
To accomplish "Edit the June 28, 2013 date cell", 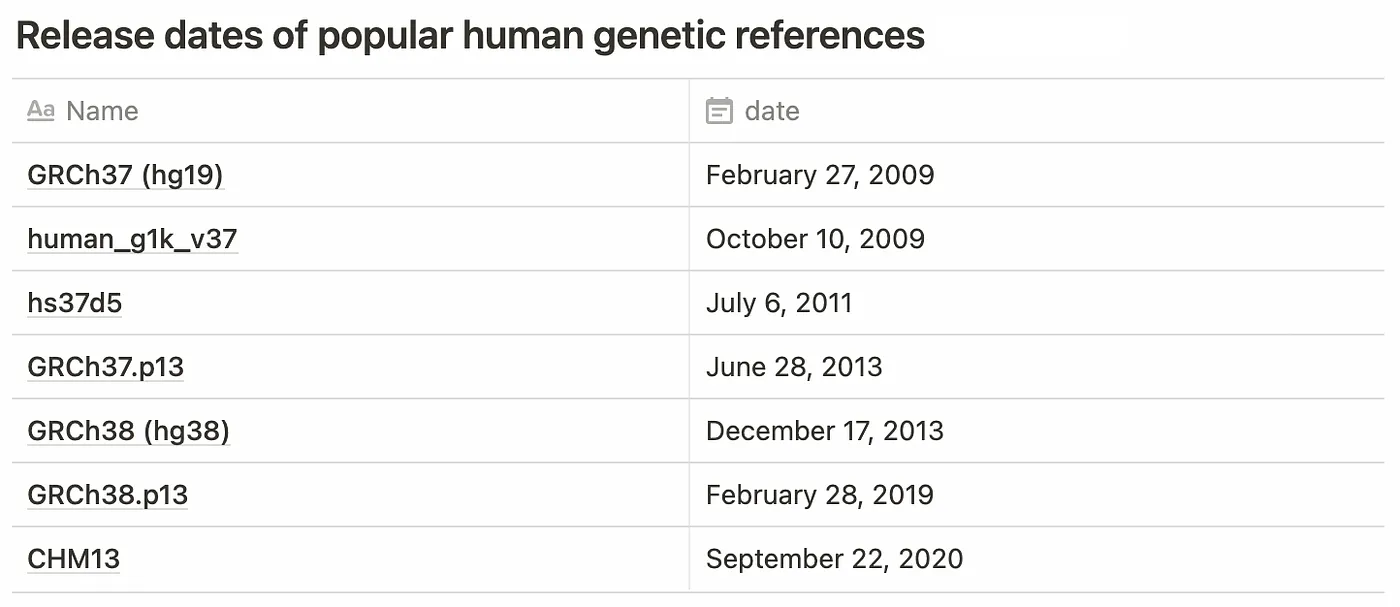I will point(1036,367).
